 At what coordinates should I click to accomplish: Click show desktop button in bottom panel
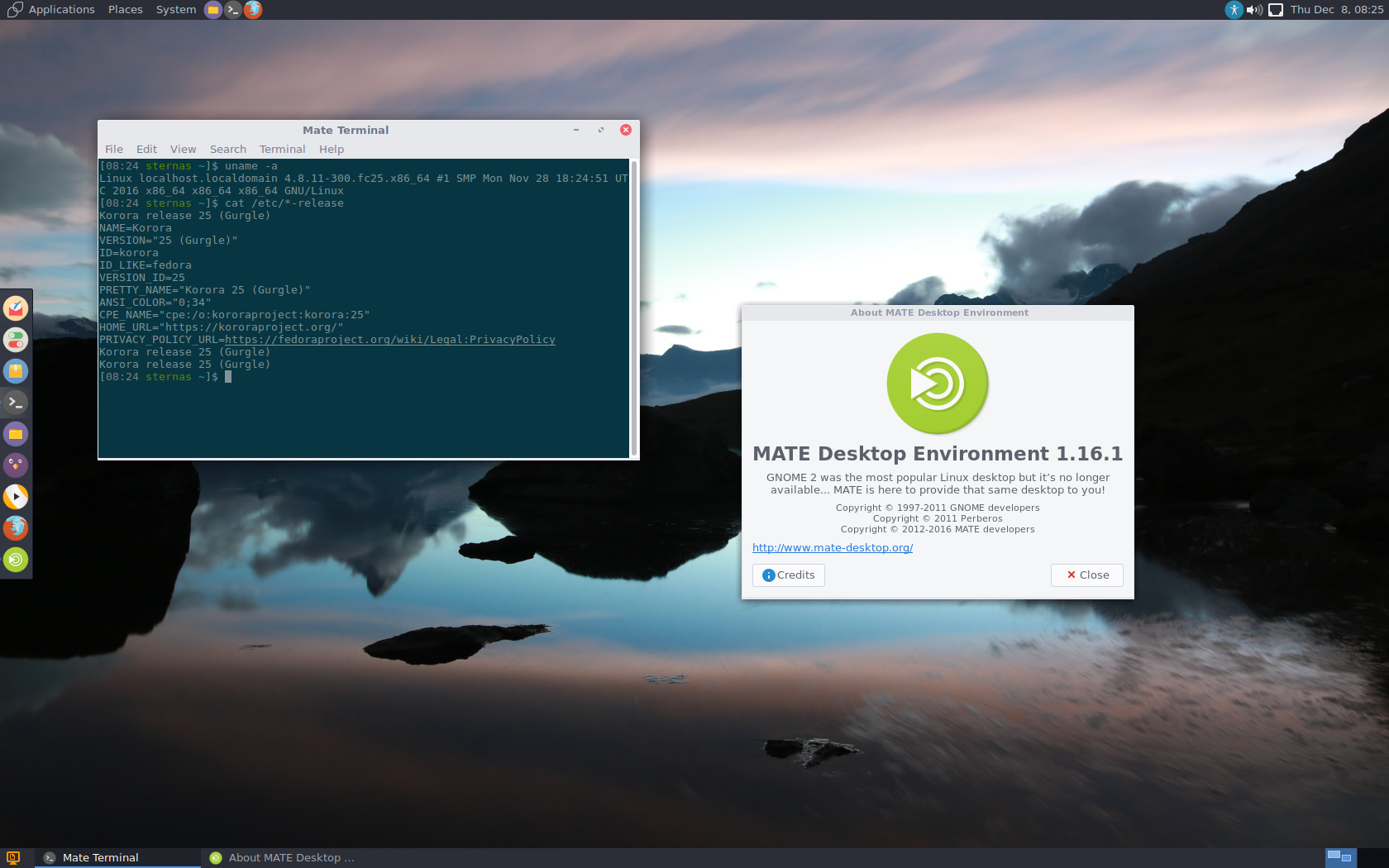[x=12, y=857]
